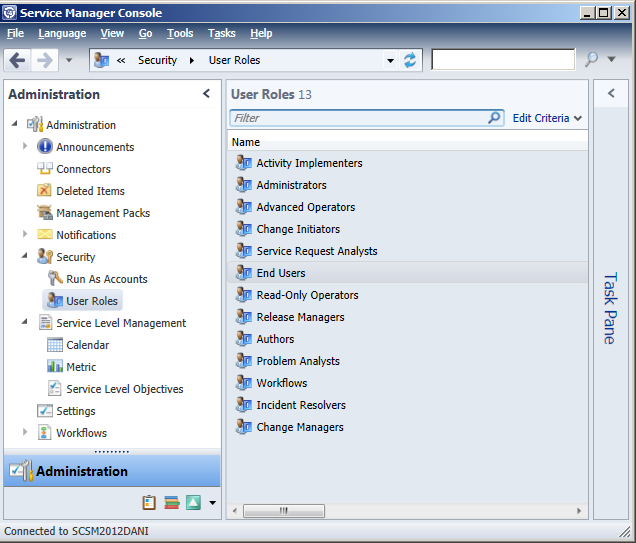Viewport: 636px width, 543px height.
Task: Click the scrollbar right arrow
Action: coord(579,511)
